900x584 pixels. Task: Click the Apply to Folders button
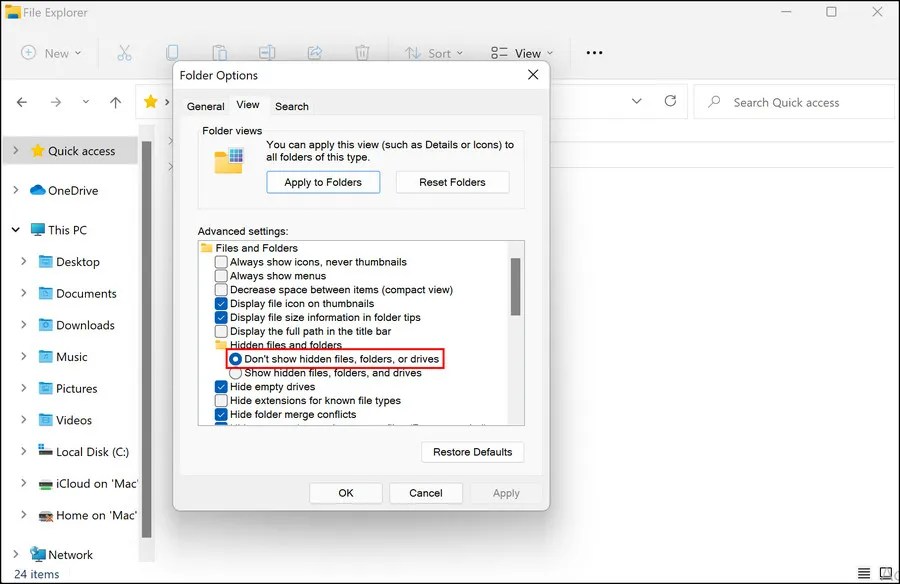(x=323, y=182)
